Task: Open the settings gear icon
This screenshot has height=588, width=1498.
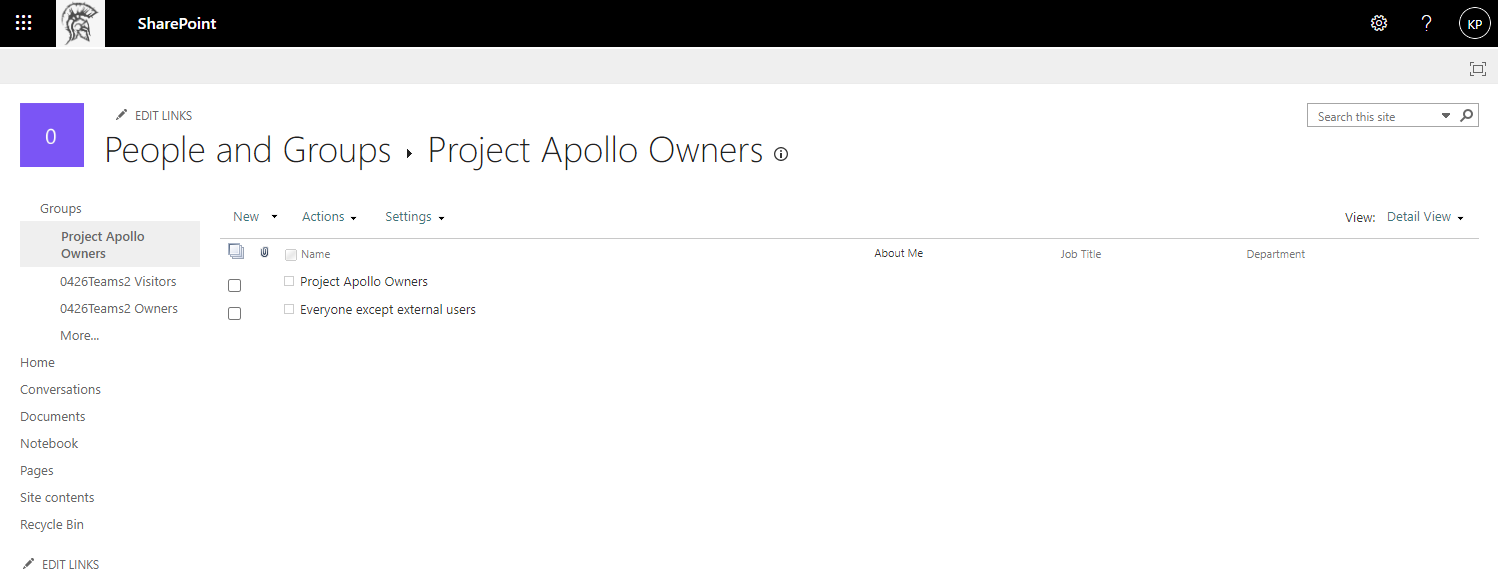Action: click(x=1379, y=23)
